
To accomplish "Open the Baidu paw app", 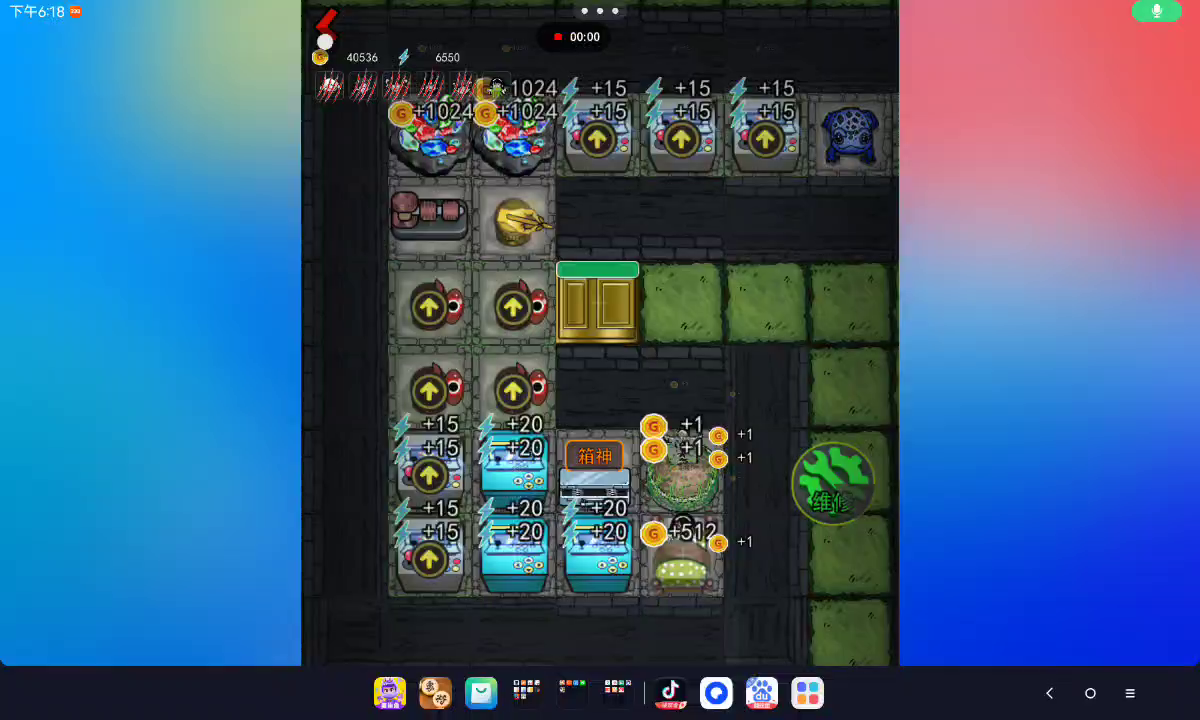I will (762, 693).
